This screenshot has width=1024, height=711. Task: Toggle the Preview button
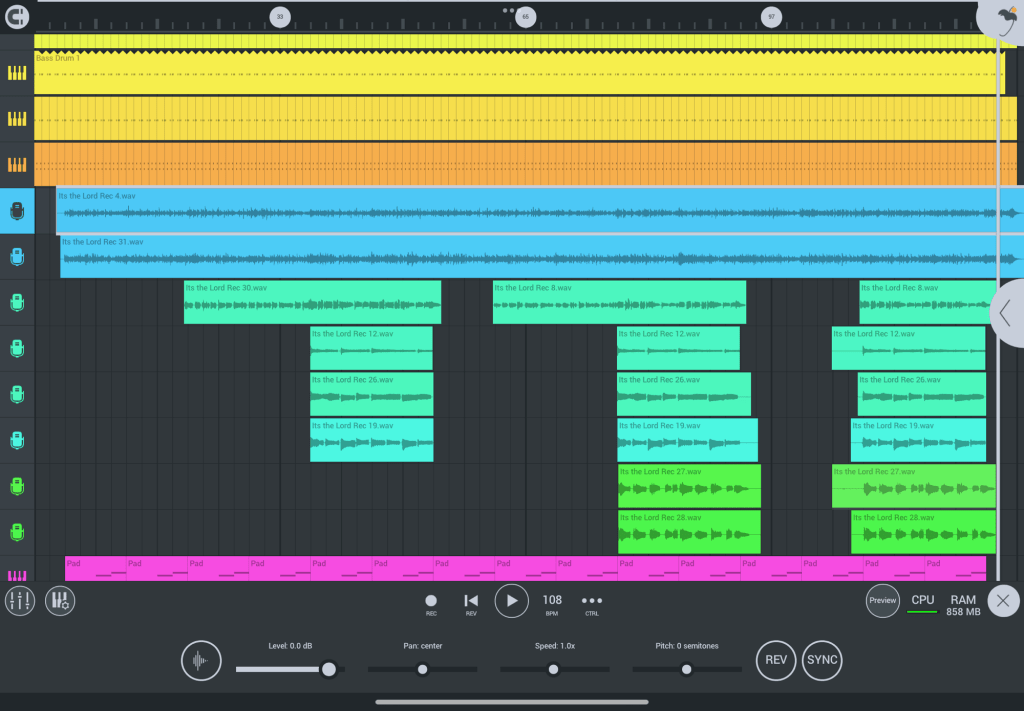coord(882,601)
